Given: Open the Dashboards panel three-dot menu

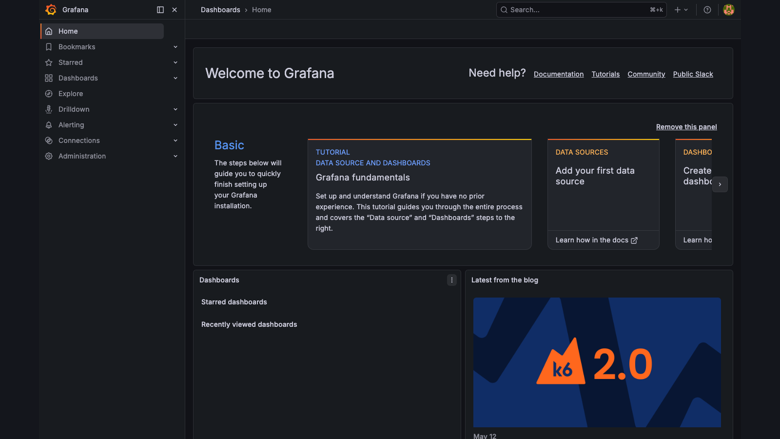Looking at the screenshot, I should [452, 280].
